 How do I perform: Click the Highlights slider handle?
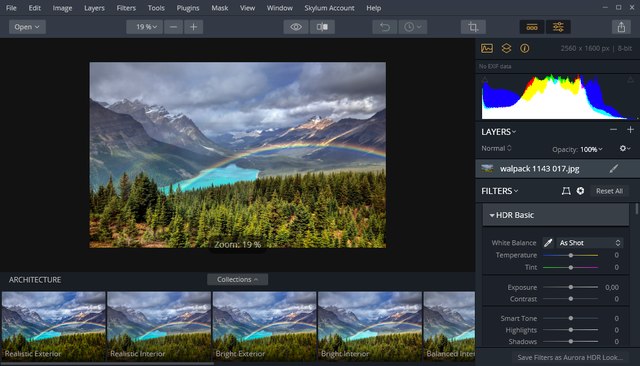click(571, 330)
